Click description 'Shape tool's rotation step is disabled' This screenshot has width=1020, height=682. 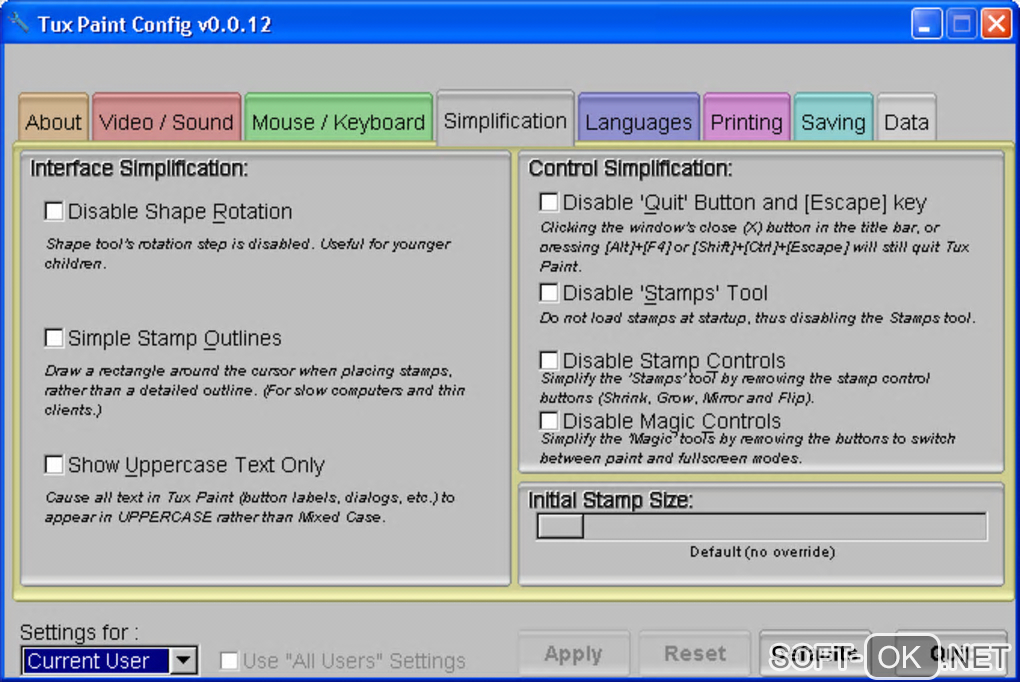click(247, 253)
